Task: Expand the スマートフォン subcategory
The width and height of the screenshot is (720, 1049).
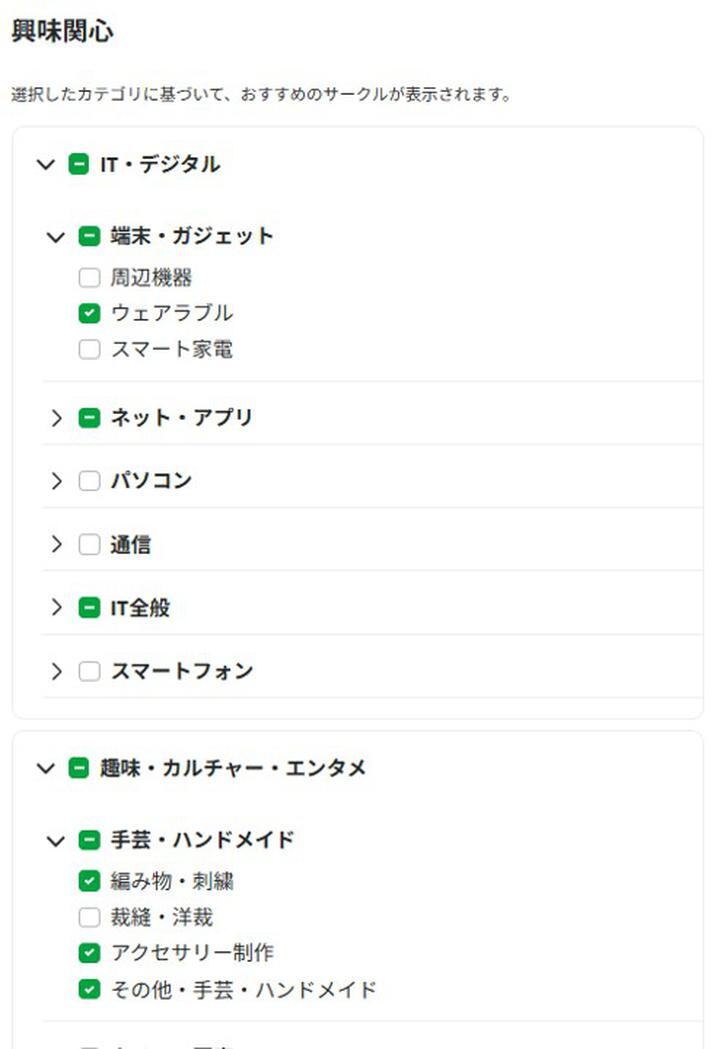Action: (x=56, y=671)
